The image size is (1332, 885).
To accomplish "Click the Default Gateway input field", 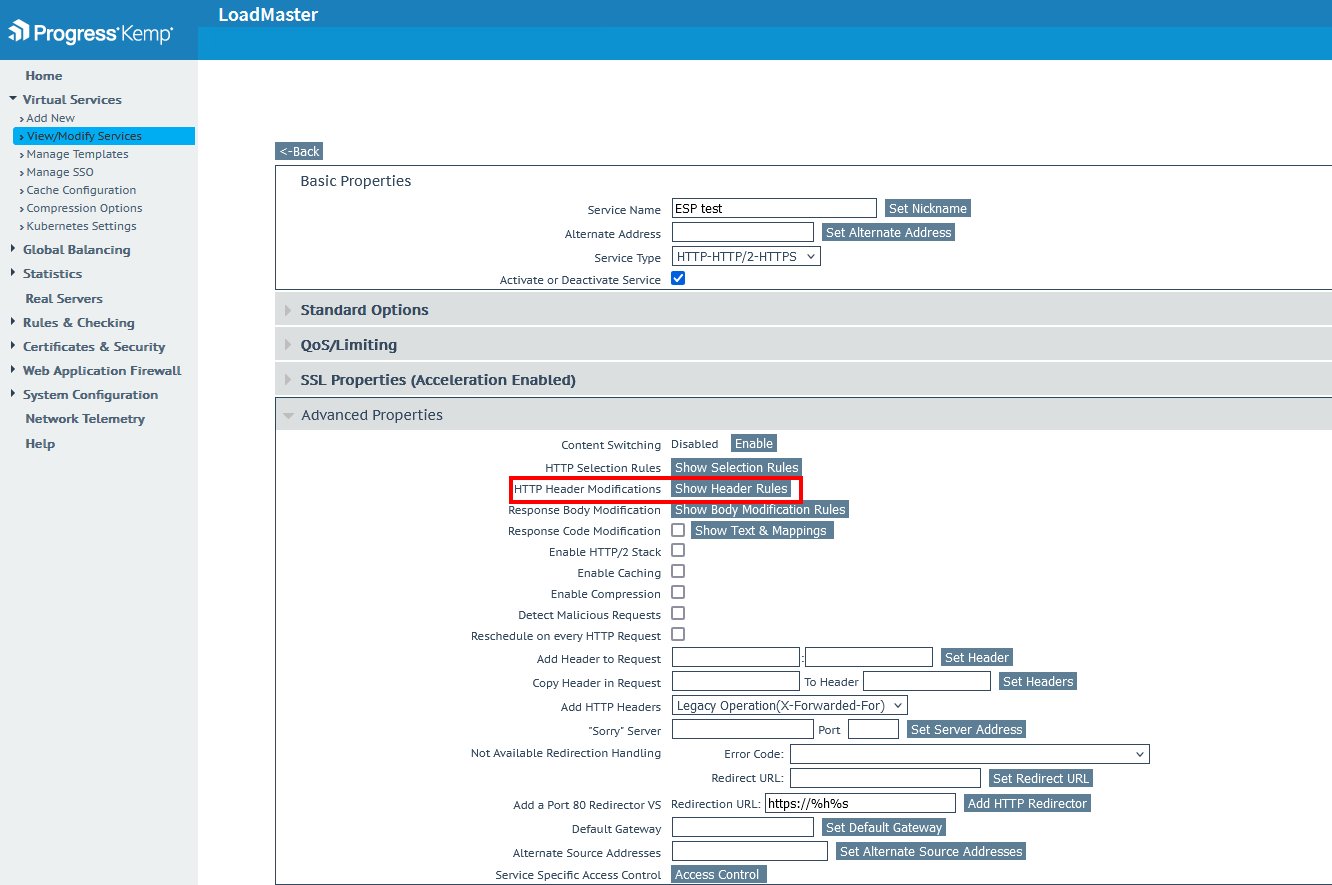I will 743,827.
